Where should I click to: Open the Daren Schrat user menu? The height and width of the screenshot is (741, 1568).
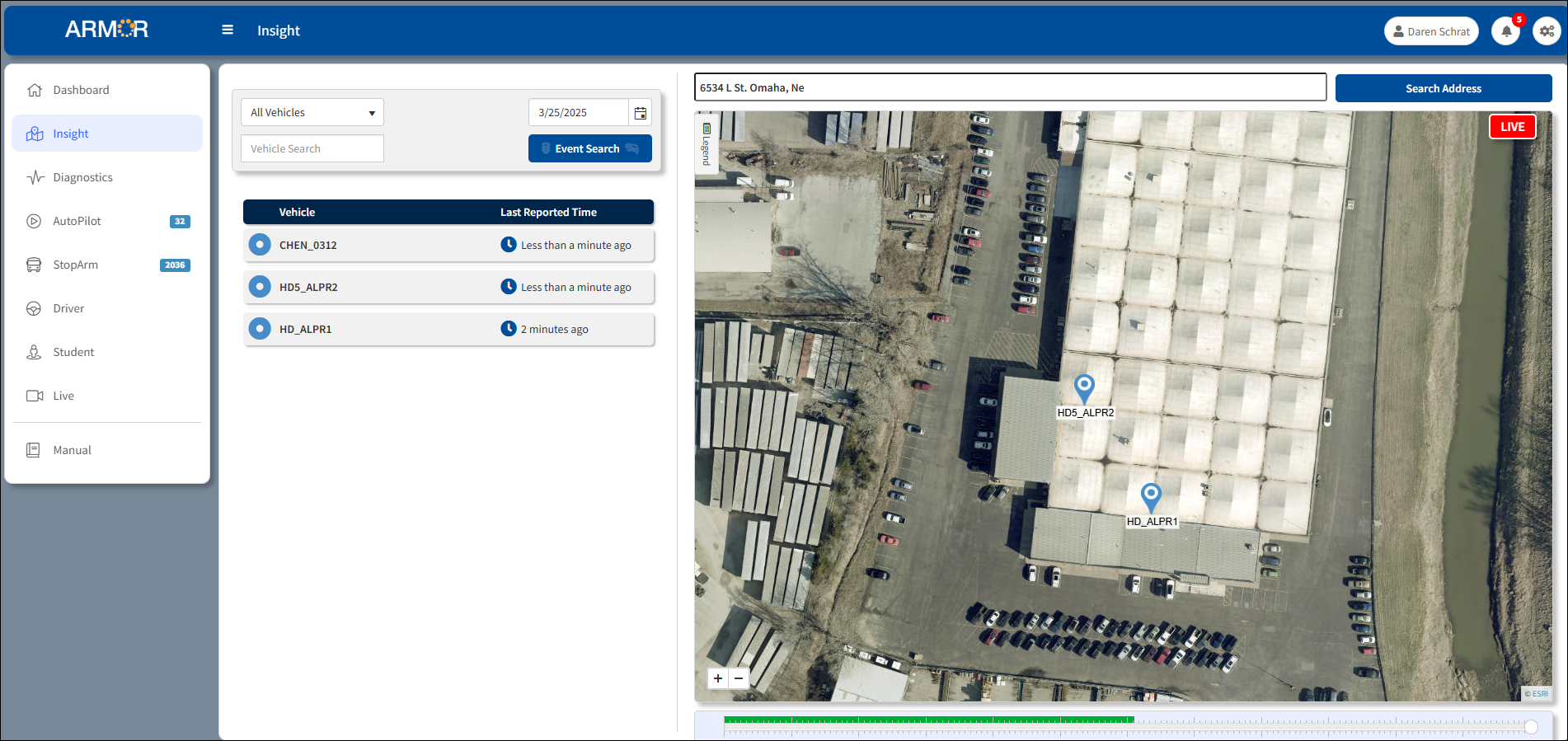[x=1431, y=31]
